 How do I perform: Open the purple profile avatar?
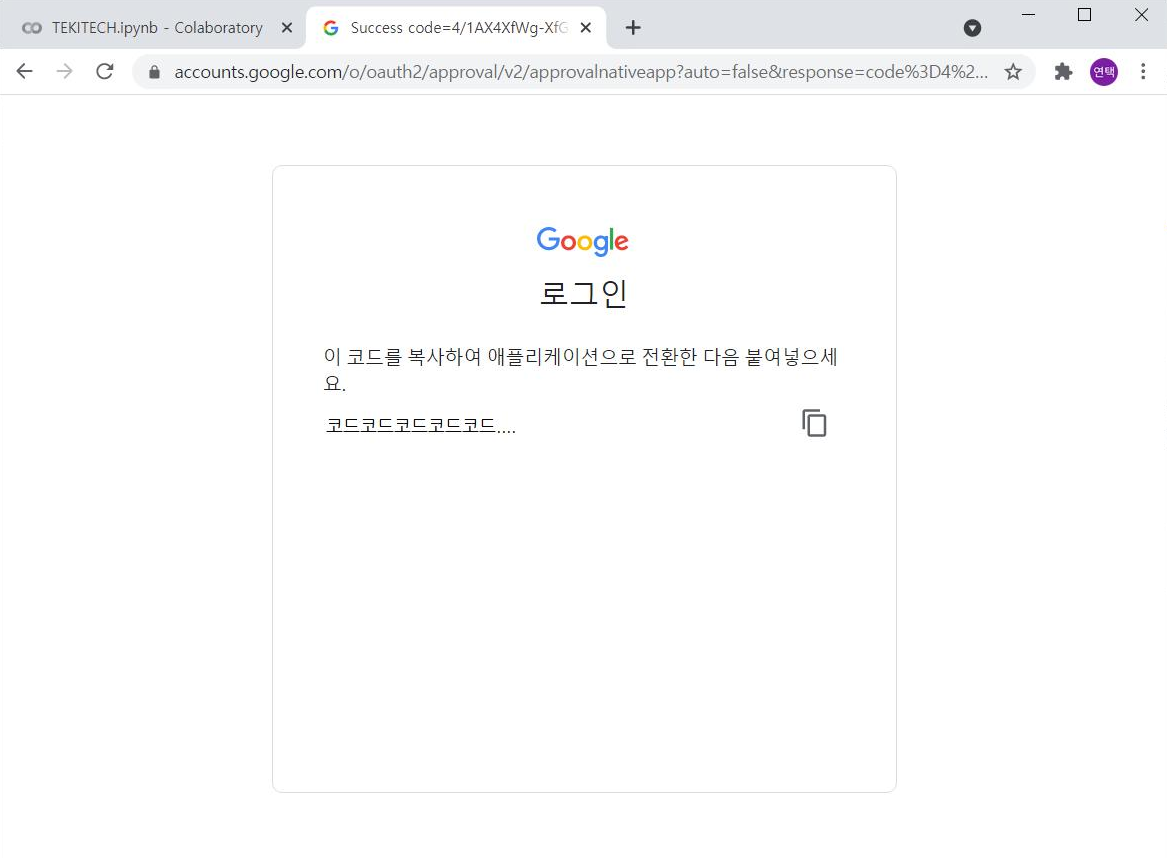1104,72
